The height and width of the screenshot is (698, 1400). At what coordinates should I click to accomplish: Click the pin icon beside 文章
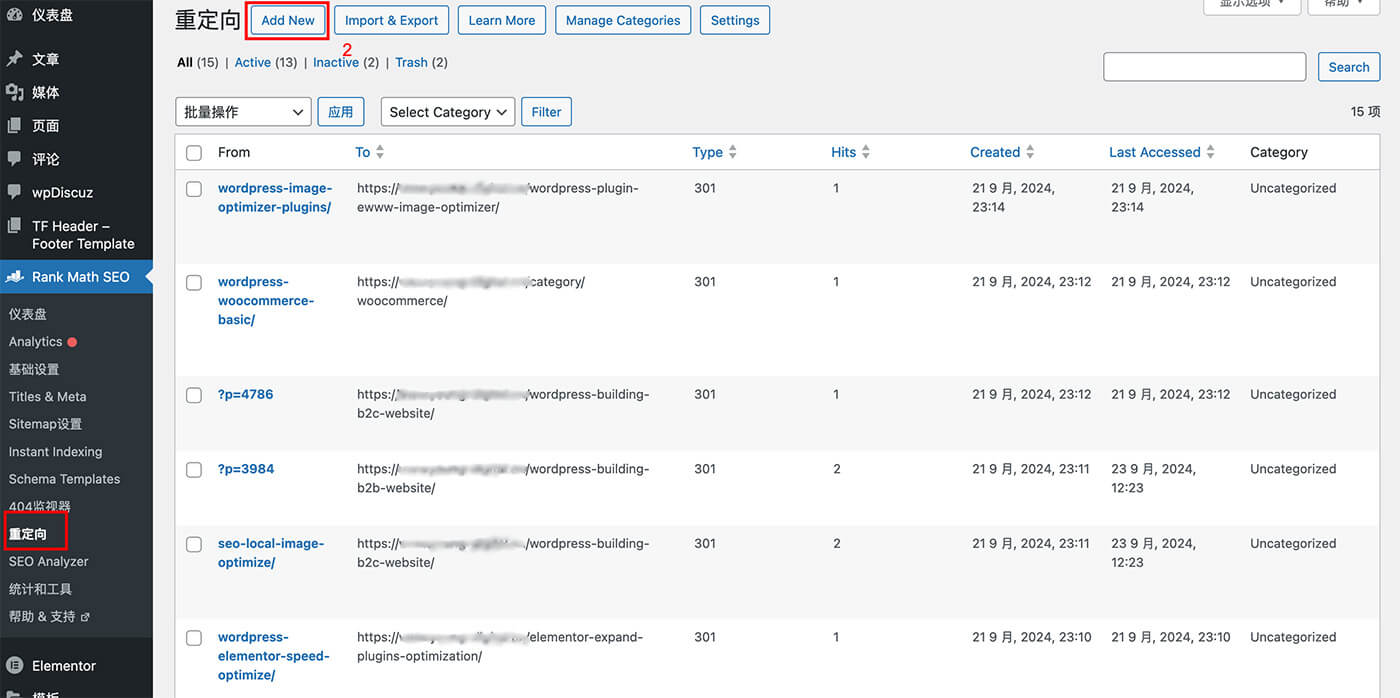point(14,59)
